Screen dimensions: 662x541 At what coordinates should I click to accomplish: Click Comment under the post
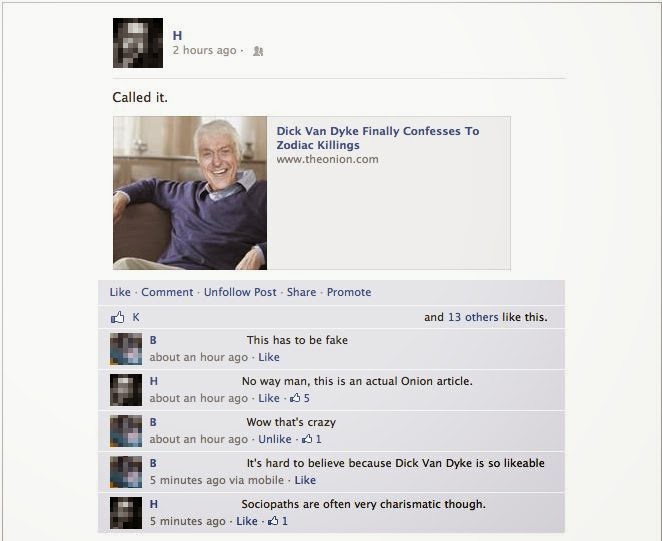[x=167, y=292]
